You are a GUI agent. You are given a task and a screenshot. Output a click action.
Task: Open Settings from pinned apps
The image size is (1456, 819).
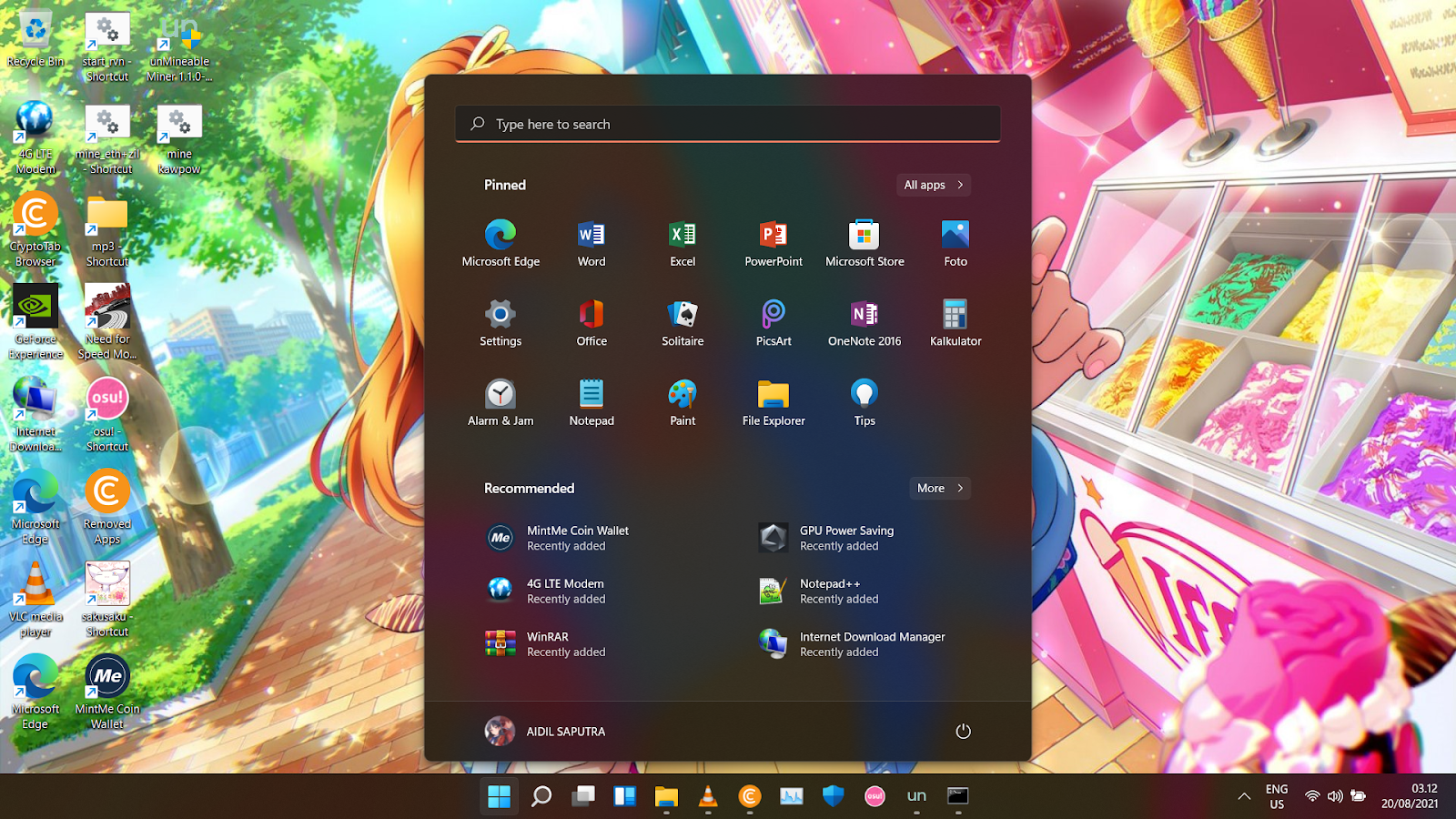pos(500,323)
